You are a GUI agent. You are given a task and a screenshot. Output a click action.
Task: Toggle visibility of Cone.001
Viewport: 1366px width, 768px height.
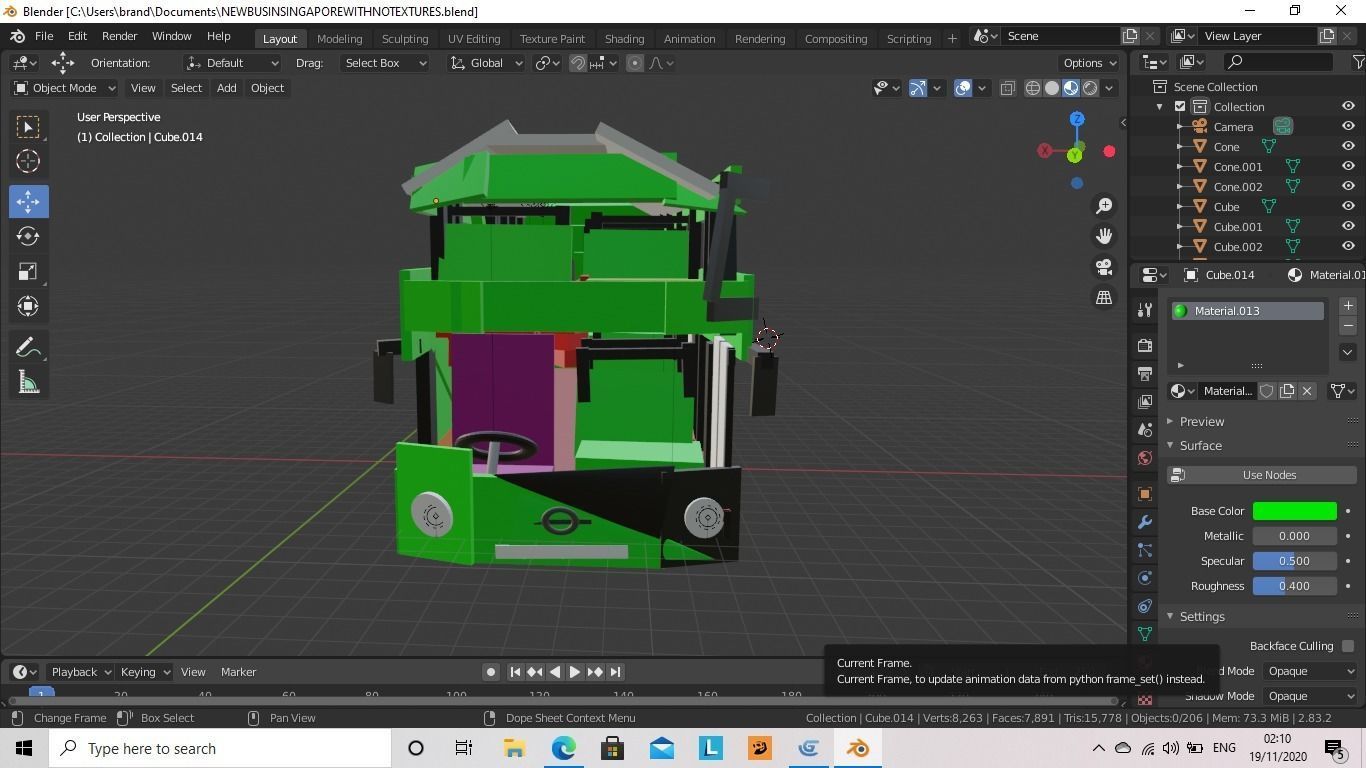(x=1348, y=166)
